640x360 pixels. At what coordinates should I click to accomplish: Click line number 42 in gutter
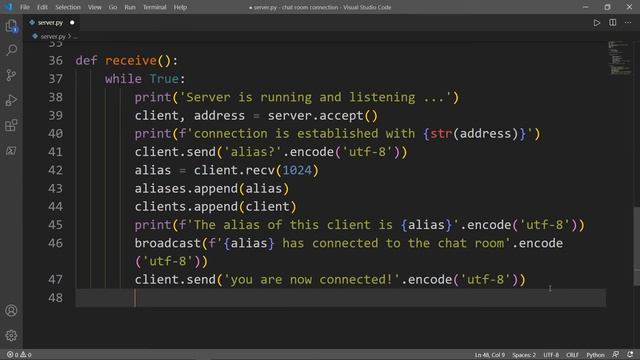(56, 170)
